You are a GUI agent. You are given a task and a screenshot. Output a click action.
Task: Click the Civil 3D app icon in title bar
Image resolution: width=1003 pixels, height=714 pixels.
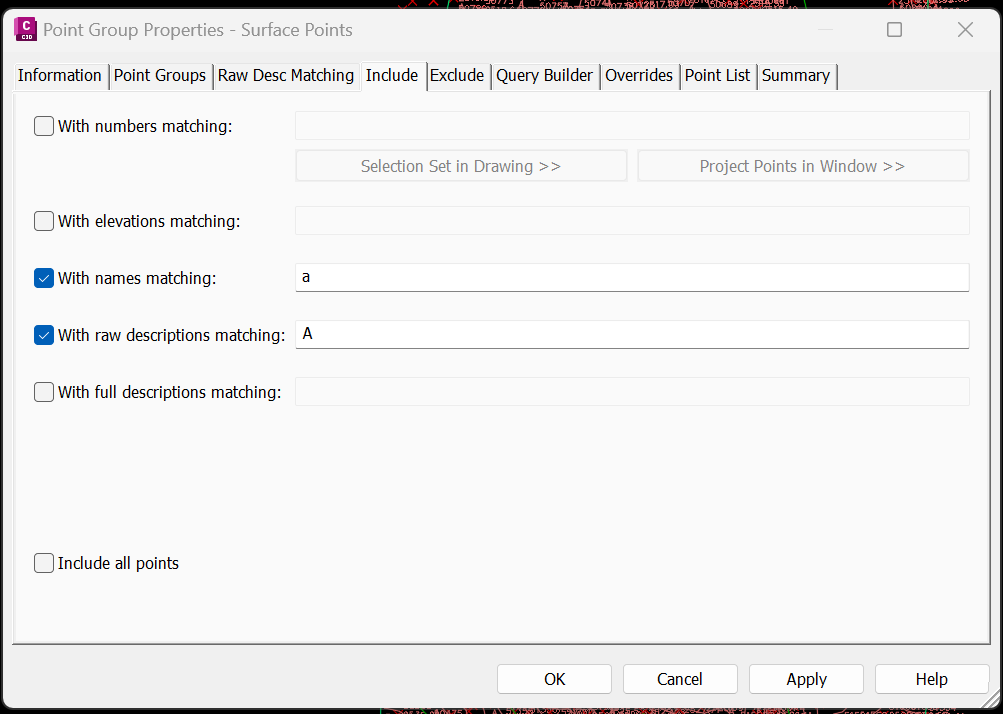26,30
